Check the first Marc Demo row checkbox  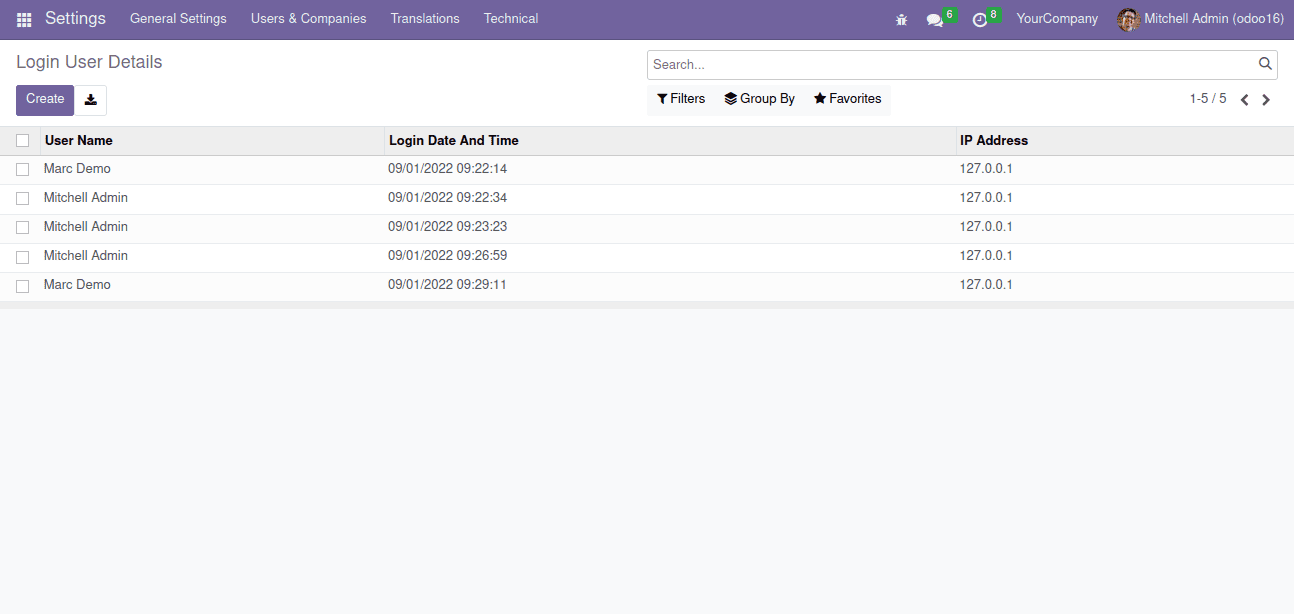tap(23, 170)
